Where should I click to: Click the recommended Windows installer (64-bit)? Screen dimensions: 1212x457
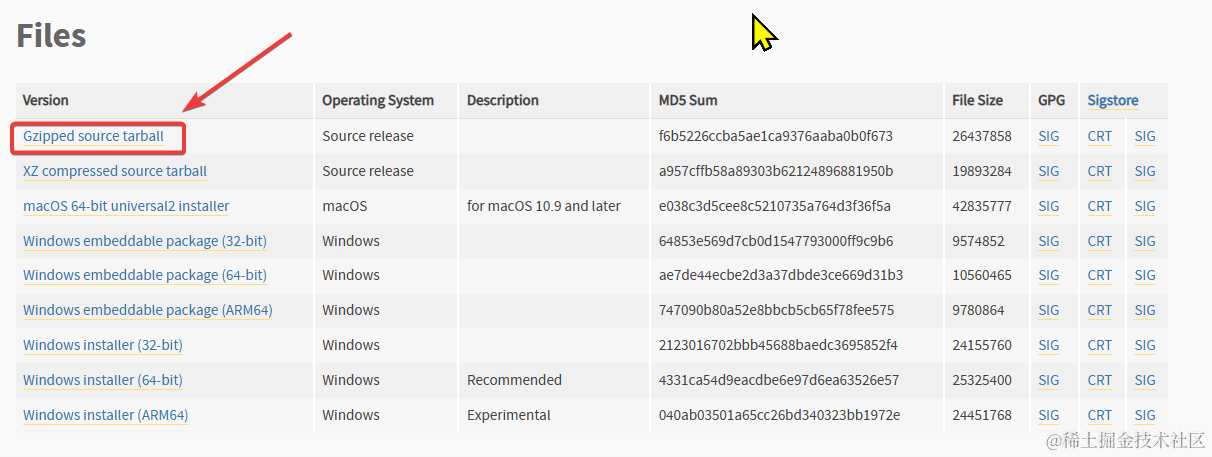(x=103, y=380)
